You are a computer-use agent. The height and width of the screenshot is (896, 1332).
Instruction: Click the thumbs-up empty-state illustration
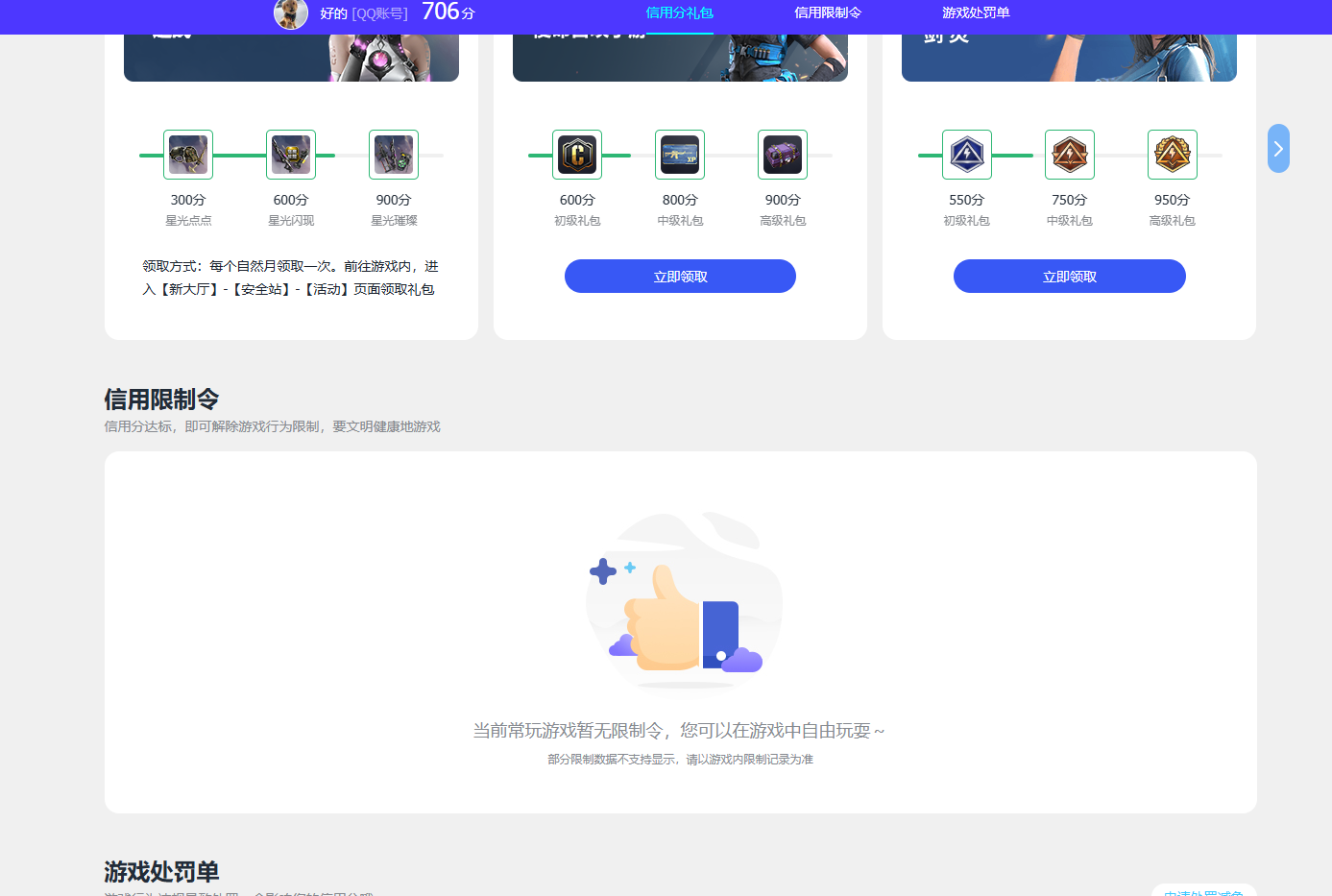tap(682, 601)
